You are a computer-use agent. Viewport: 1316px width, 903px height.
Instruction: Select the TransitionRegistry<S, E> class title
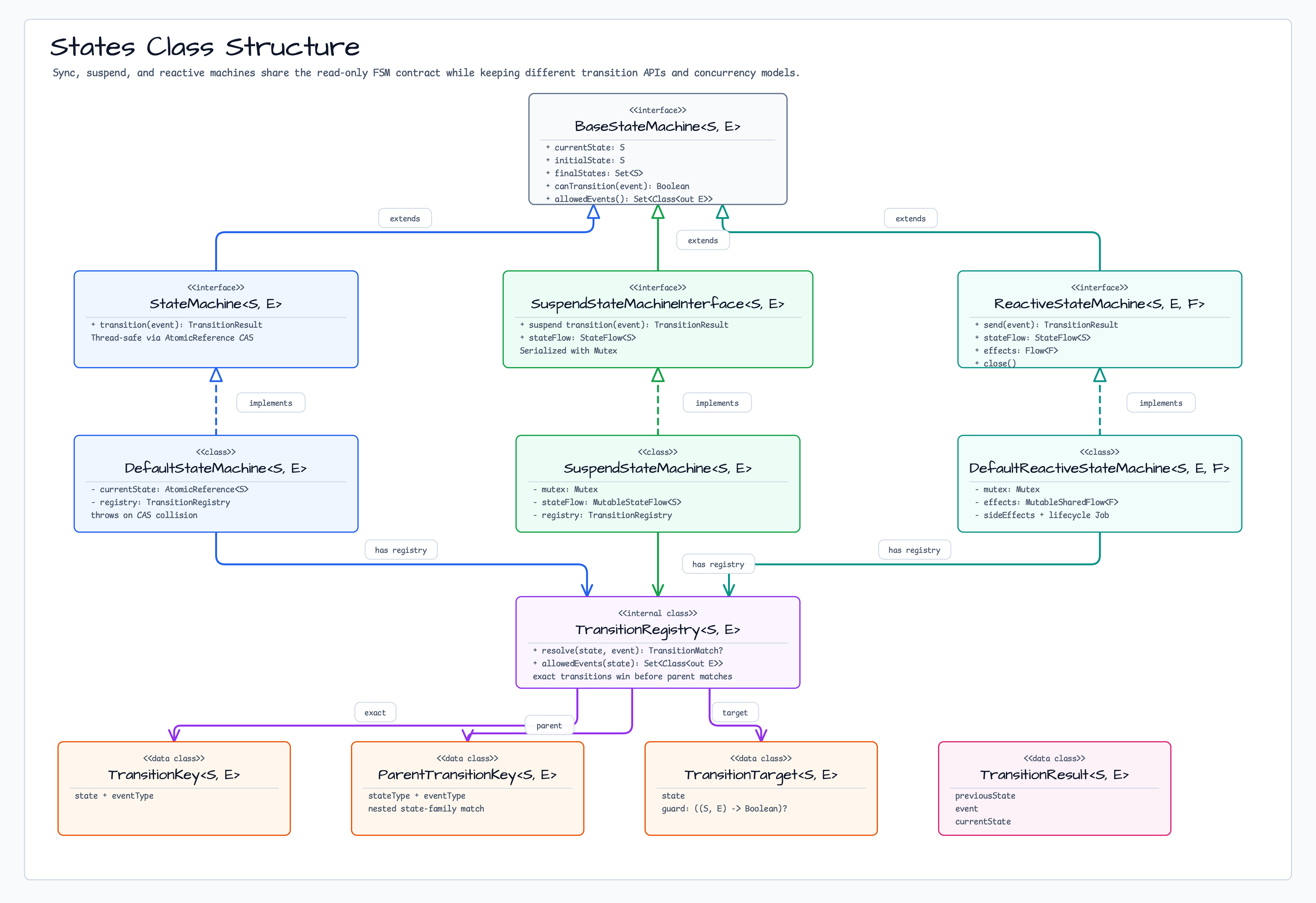pos(657,630)
